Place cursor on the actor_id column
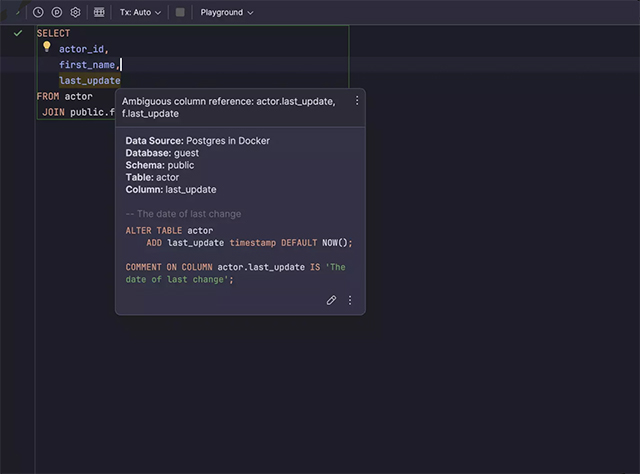This screenshot has width=640, height=474. tap(82, 49)
